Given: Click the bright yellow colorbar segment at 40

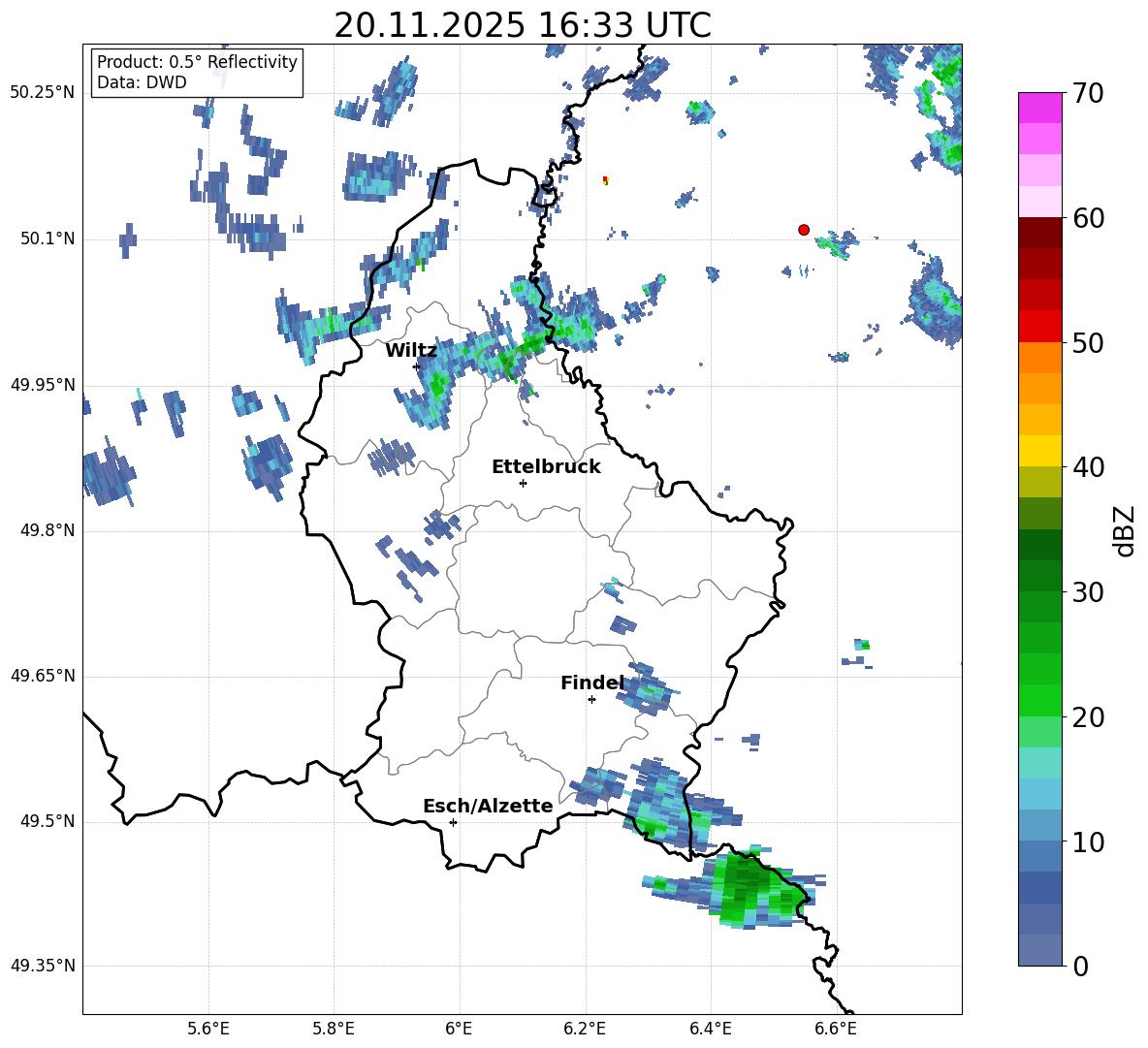Looking at the screenshot, I should pyautogui.click(x=1039, y=451).
